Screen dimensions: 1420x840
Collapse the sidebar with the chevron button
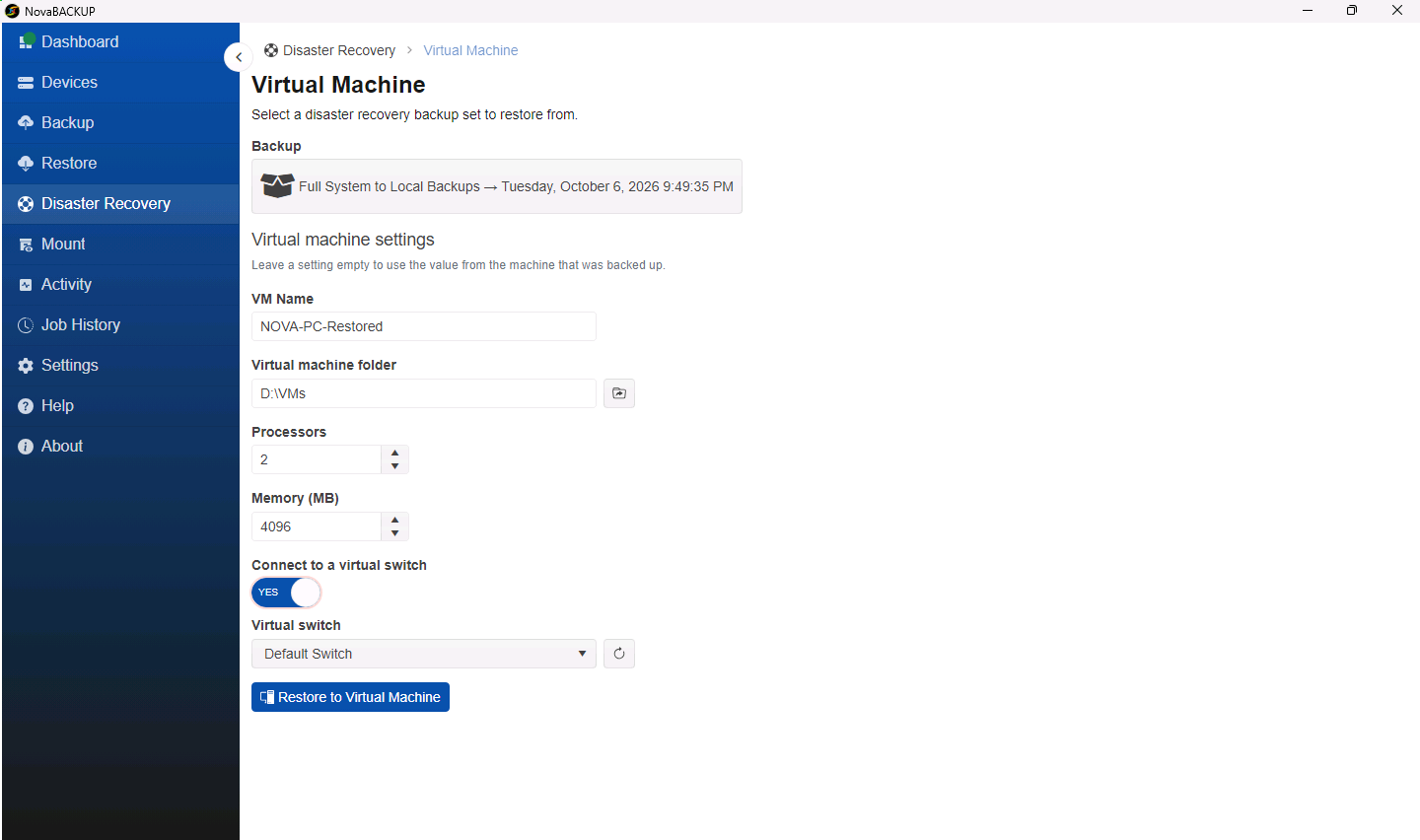click(239, 57)
